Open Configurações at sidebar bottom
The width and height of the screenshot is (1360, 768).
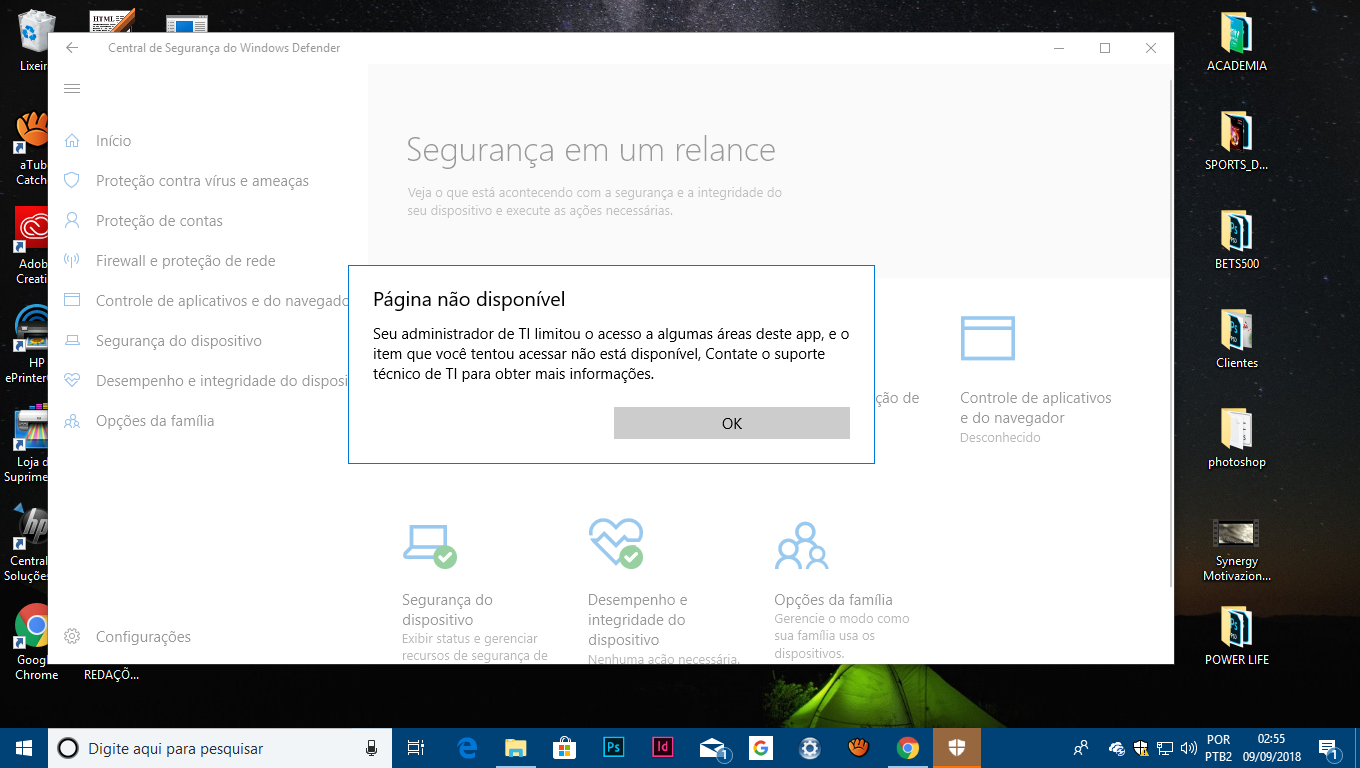(x=143, y=637)
